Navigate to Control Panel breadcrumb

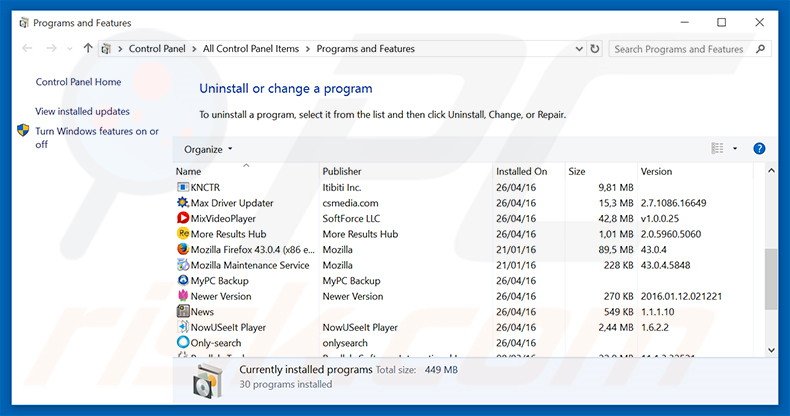(x=157, y=49)
